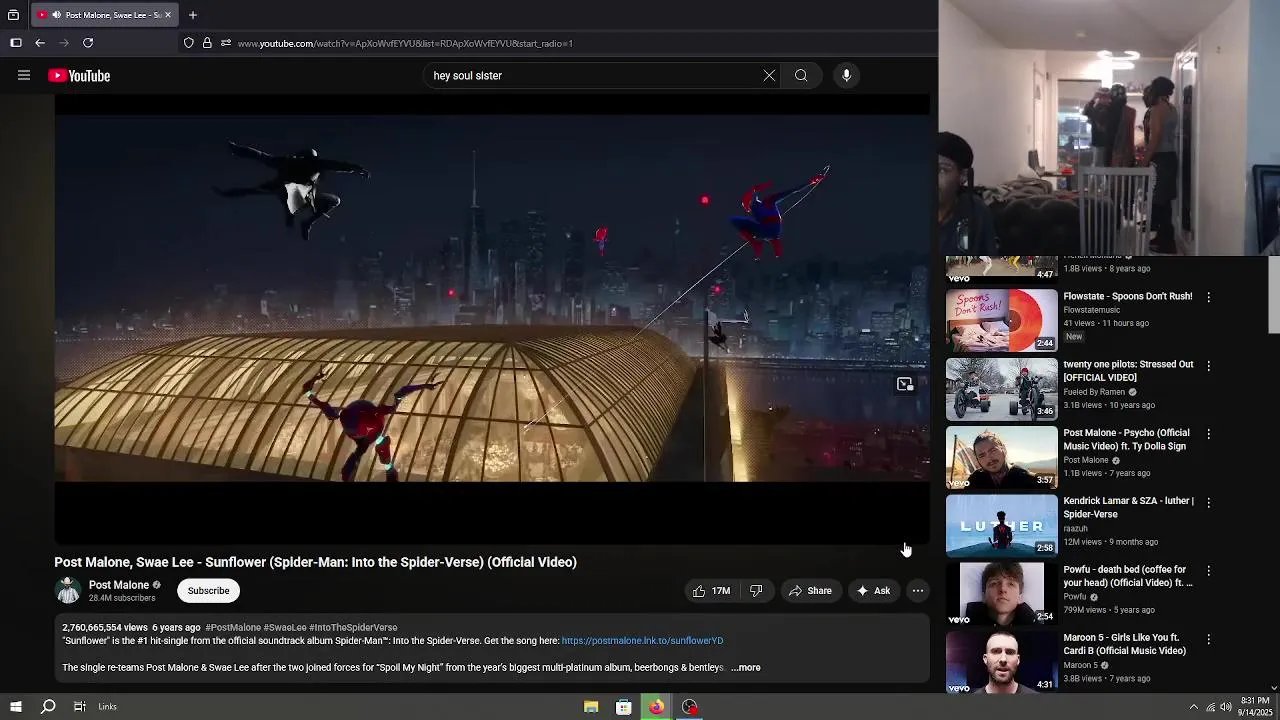Open tracking protection shield icon
Image resolution: width=1280 pixels, height=720 pixels.
(188, 43)
